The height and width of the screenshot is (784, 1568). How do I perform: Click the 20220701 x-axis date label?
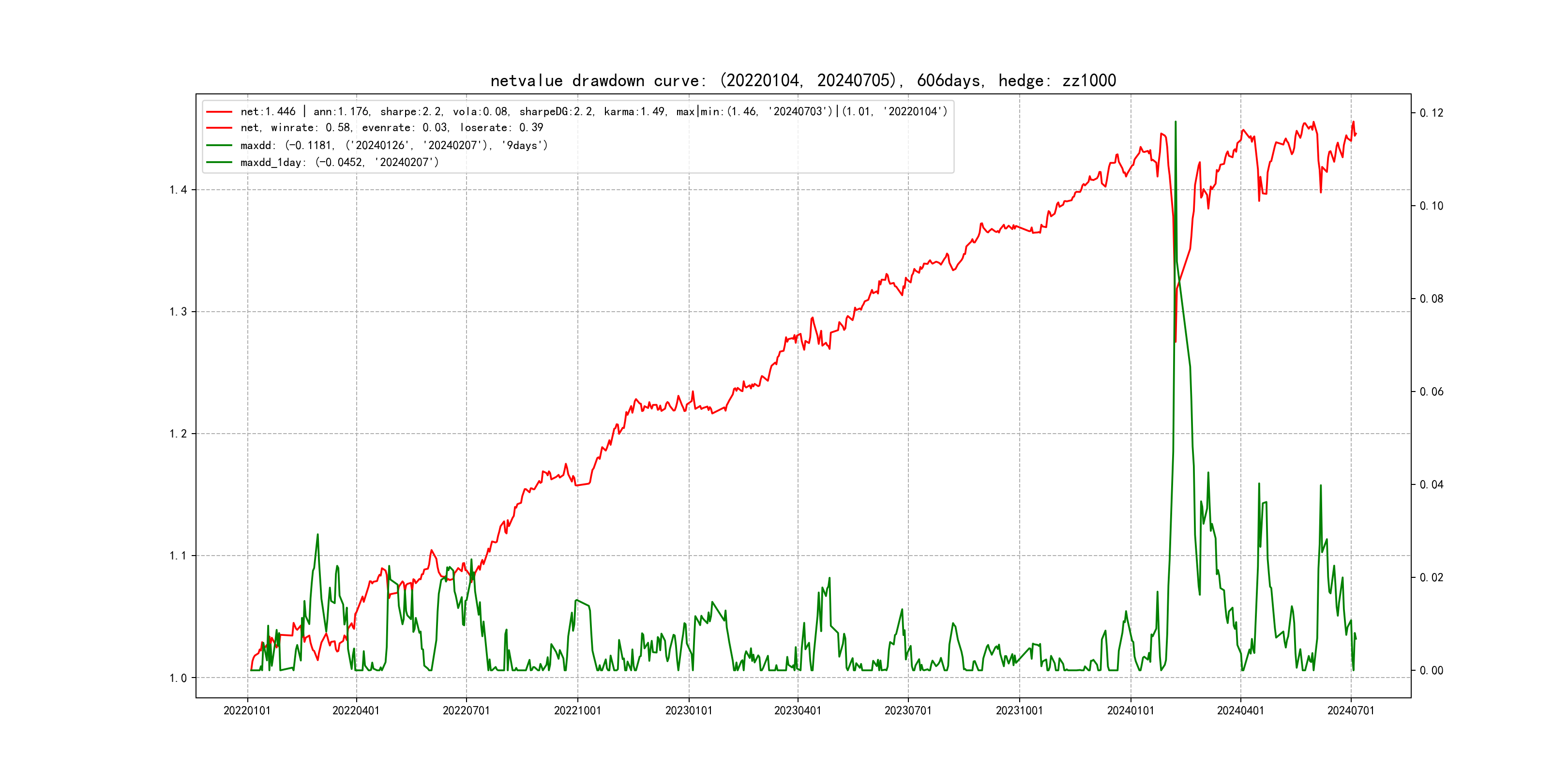click(466, 711)
